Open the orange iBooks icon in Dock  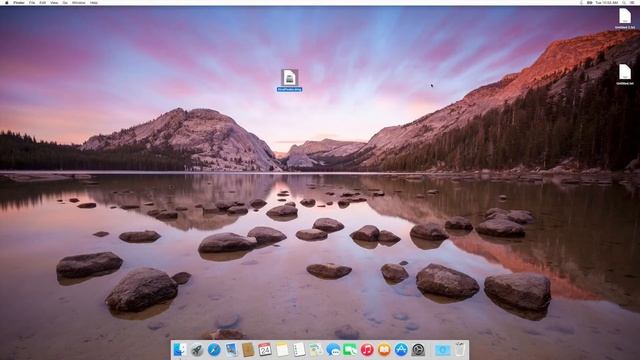pos(384,350)
